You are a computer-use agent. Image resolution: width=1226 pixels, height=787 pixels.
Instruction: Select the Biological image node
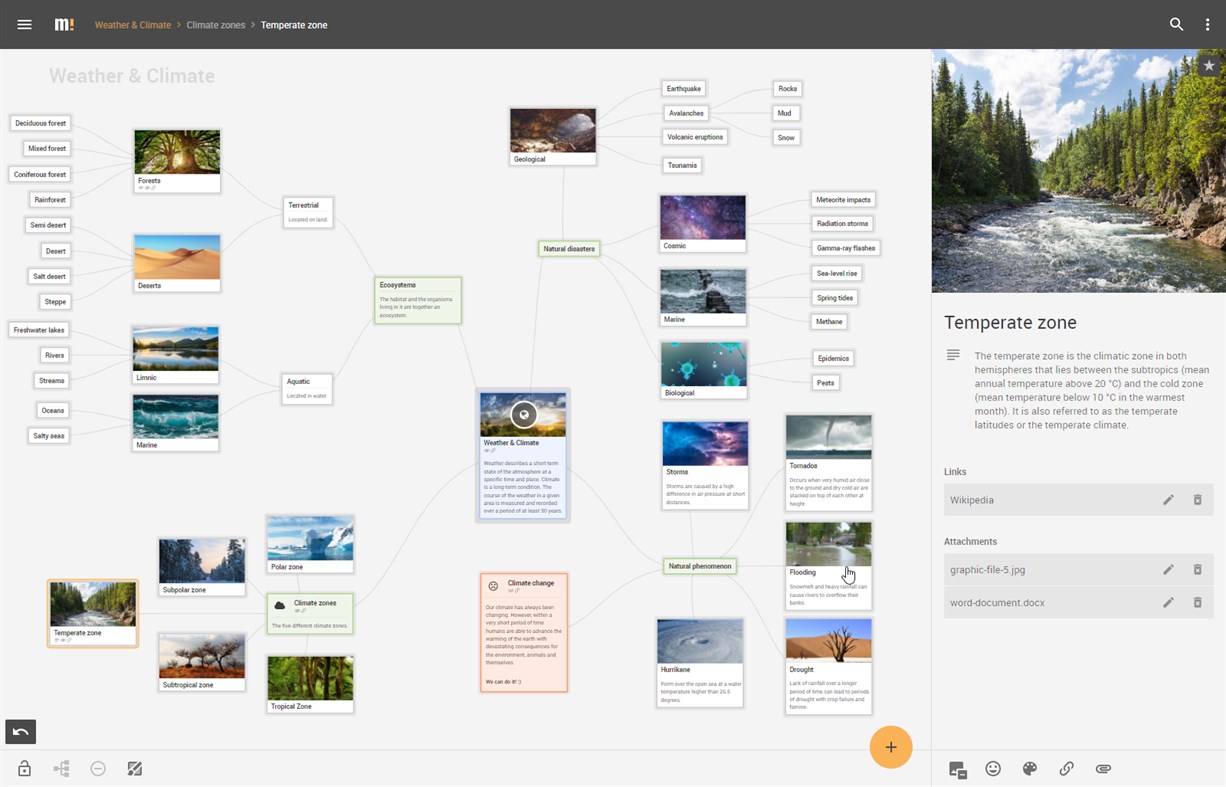click(x=703, y=370)
